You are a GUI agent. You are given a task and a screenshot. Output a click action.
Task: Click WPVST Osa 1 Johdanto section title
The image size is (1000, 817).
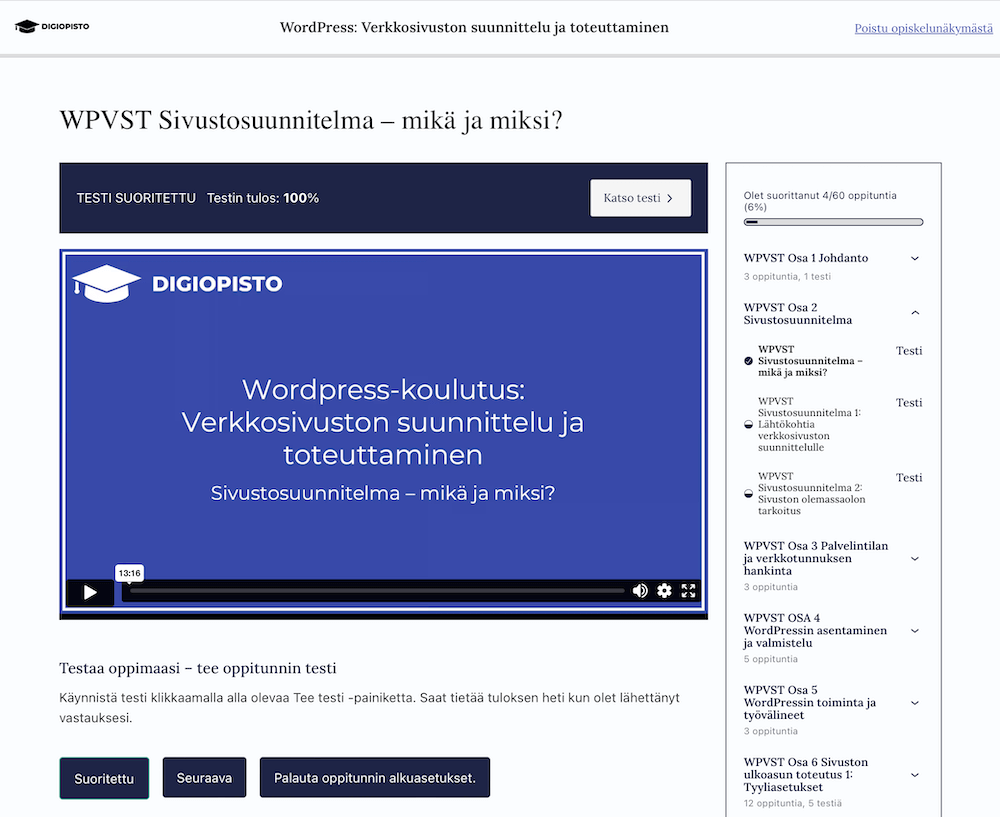point(805,258)
